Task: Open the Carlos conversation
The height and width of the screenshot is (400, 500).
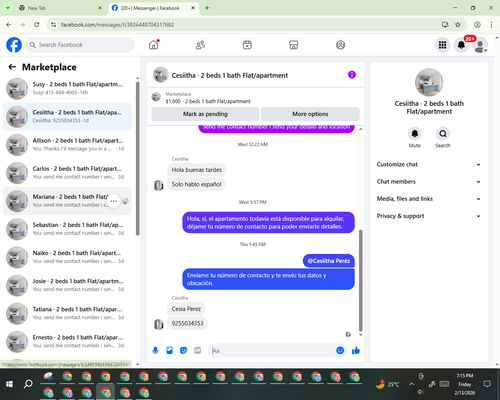Action: click(67, 173)
